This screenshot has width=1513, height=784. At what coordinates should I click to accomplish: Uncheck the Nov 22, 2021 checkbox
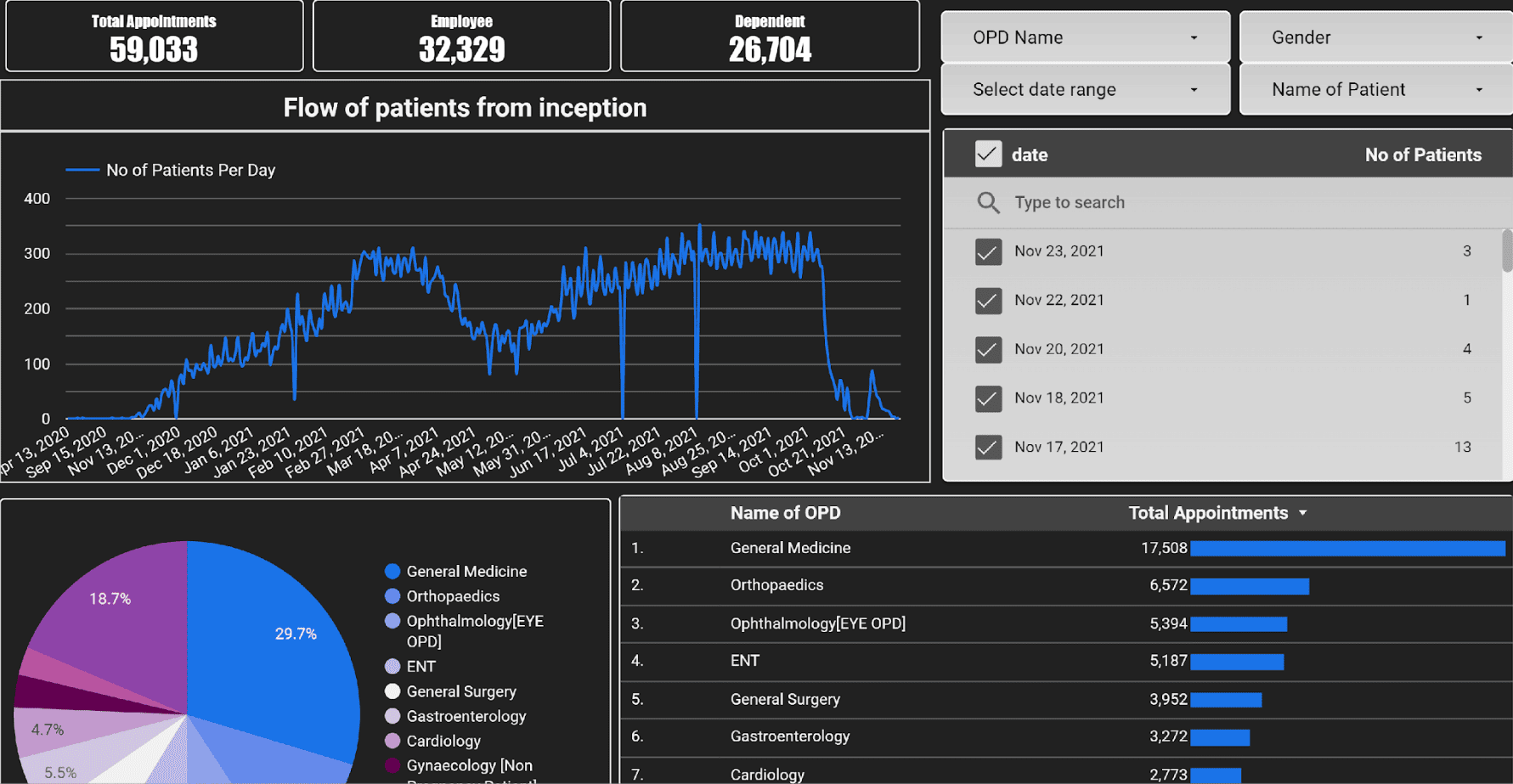[x=988, y=301]
